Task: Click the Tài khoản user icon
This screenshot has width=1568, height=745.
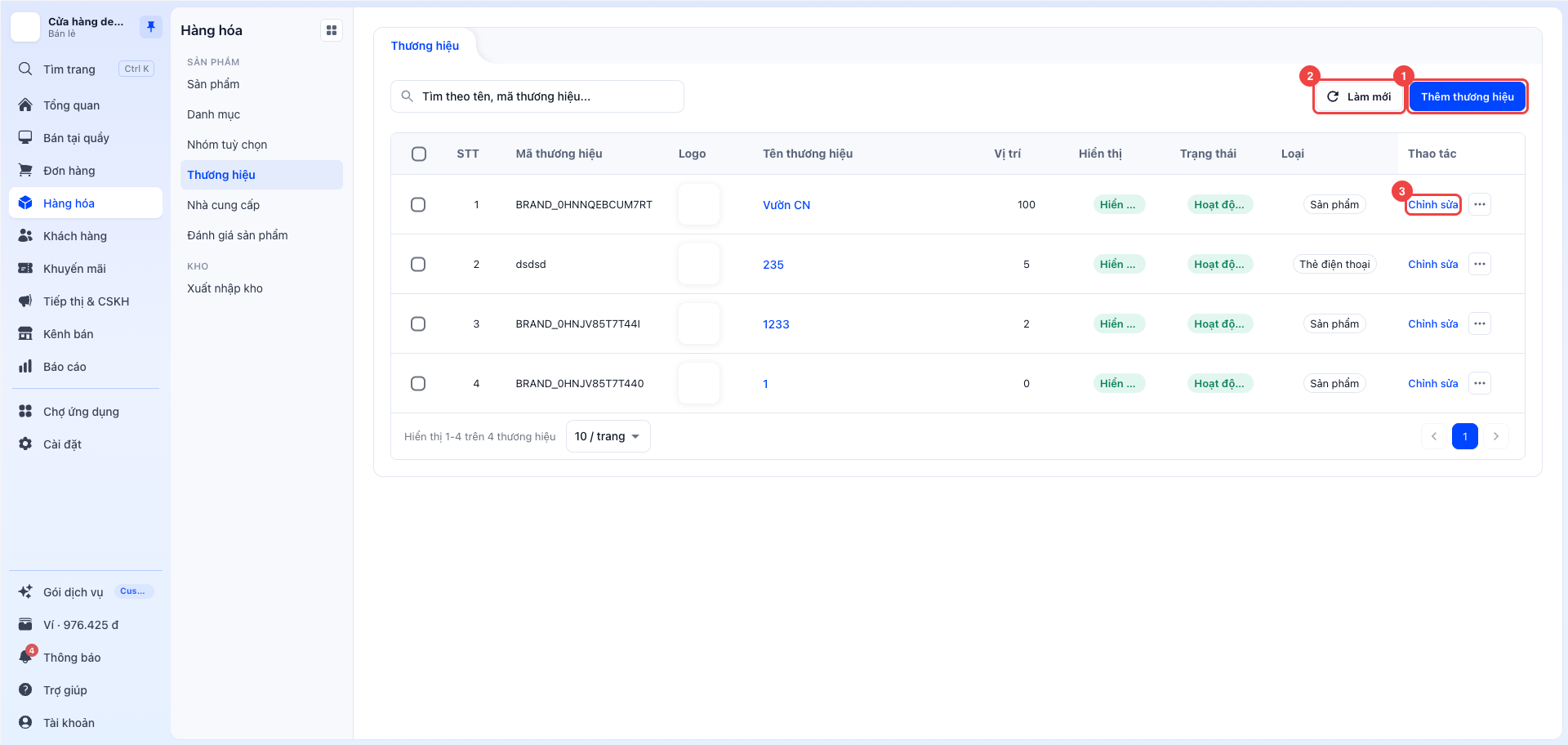Action: pyautogui.click(x=25, y=723)
